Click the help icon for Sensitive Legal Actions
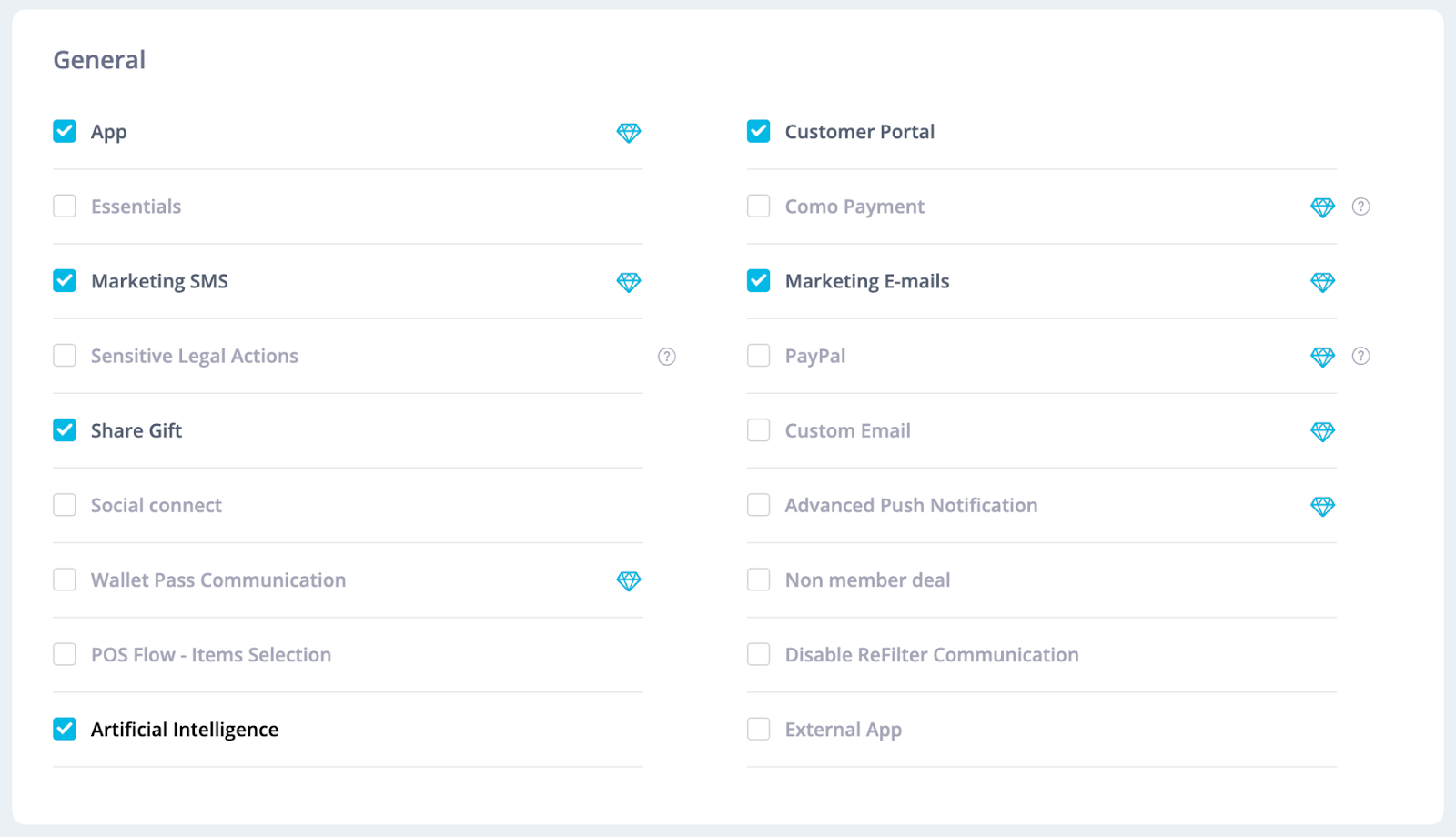The width and height of the screenshot is (1456, 837). (x=667, y=357)
